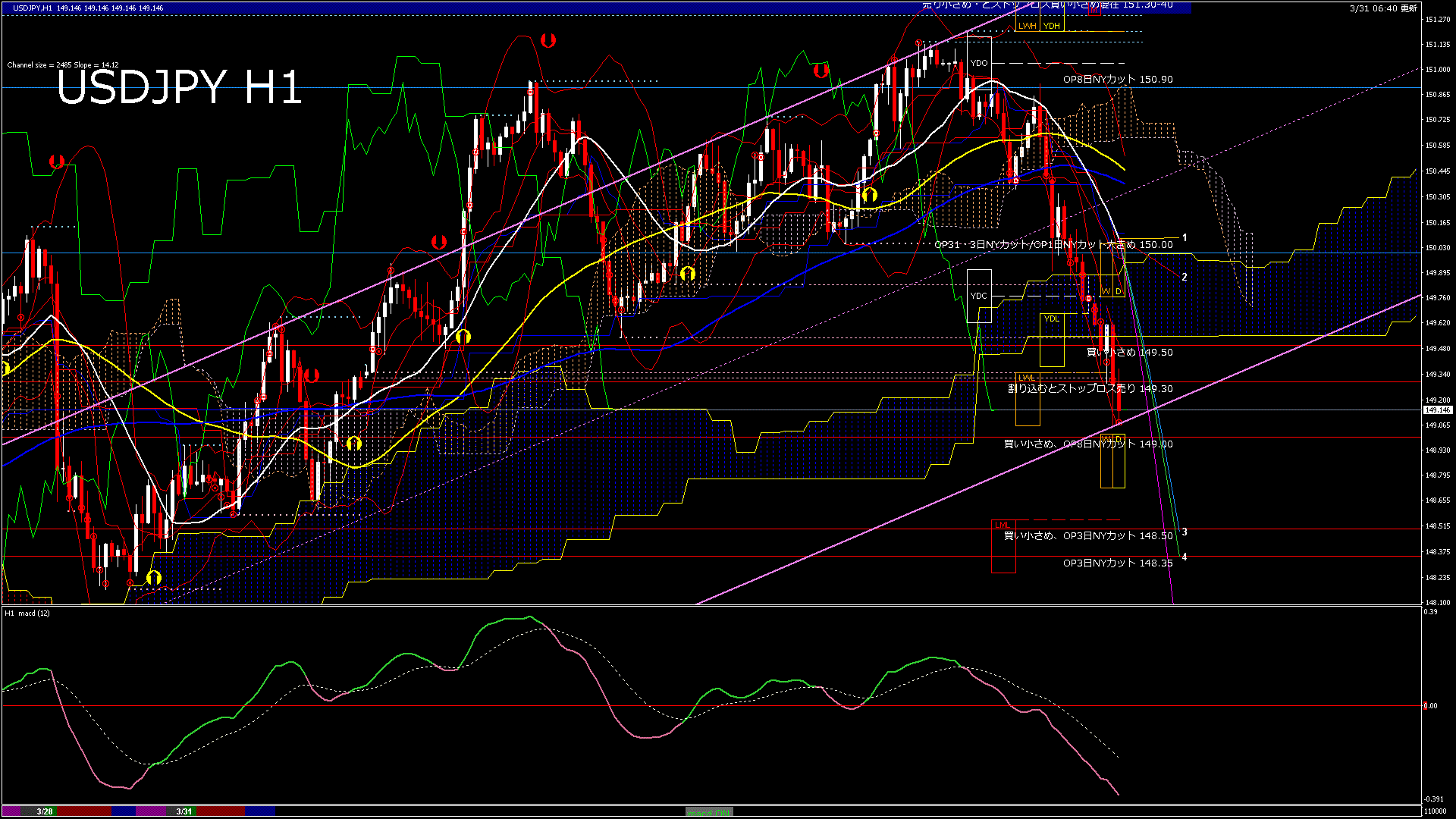Click the YDO open-price box label

click(x=979, y=63)
